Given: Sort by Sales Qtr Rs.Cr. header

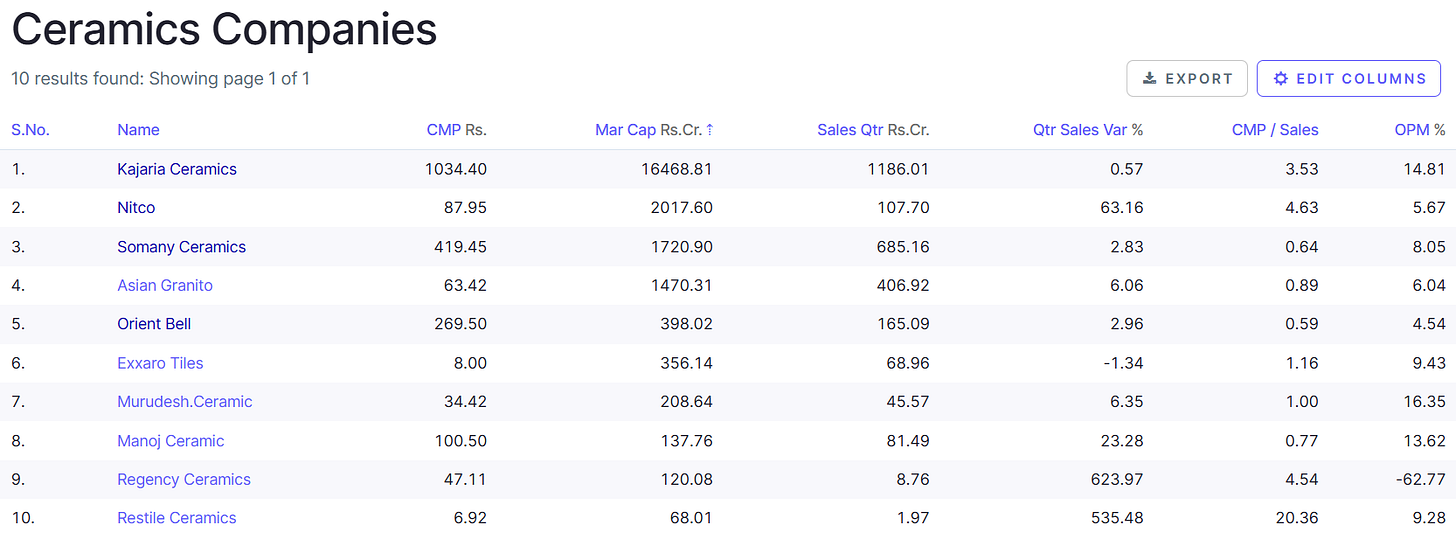Looking at the screenshot, I should click(873, 130).
